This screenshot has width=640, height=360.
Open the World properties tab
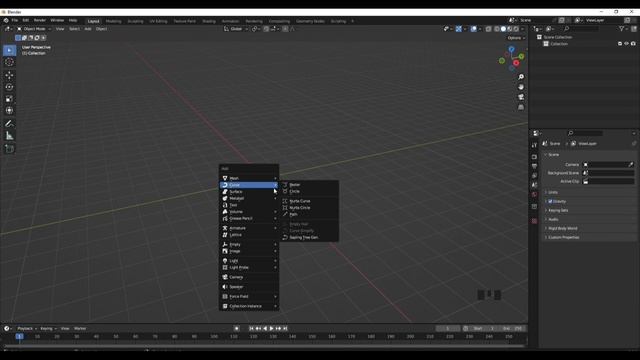click(534, 195)
